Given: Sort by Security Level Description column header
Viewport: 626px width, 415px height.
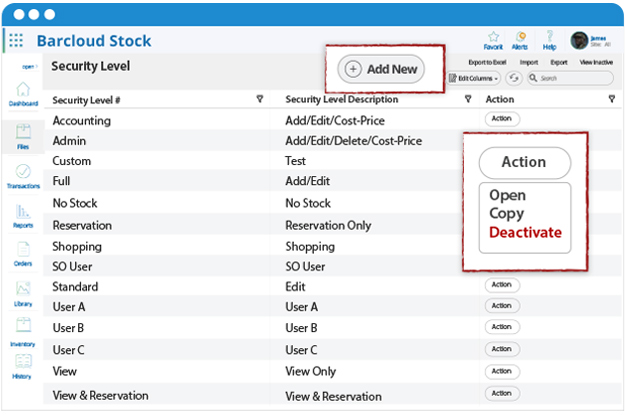Looking at the screenshot, I should point(342,99).
